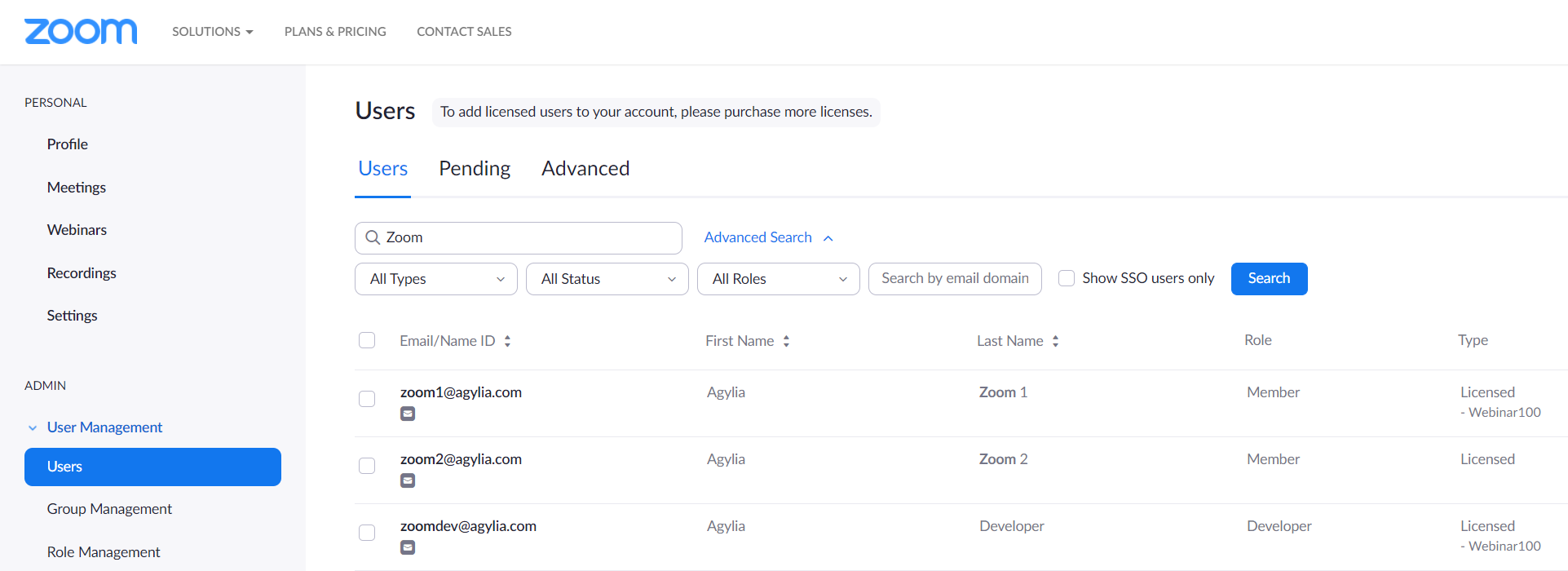
Task: Open Users under User Management
Action: tap(152, 467)
